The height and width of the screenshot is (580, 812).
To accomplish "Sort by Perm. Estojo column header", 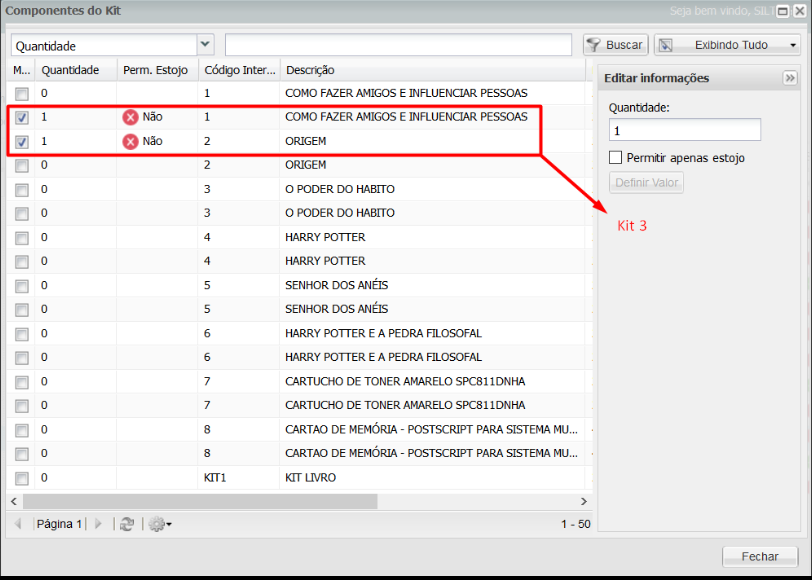I will [157, 70].
